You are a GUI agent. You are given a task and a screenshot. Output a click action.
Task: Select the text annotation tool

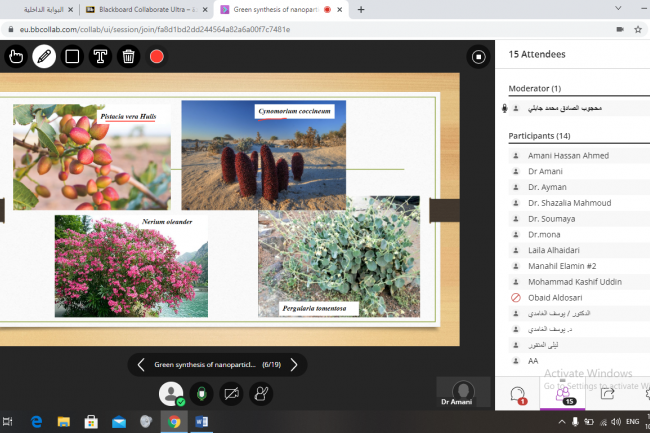[100, 56]
